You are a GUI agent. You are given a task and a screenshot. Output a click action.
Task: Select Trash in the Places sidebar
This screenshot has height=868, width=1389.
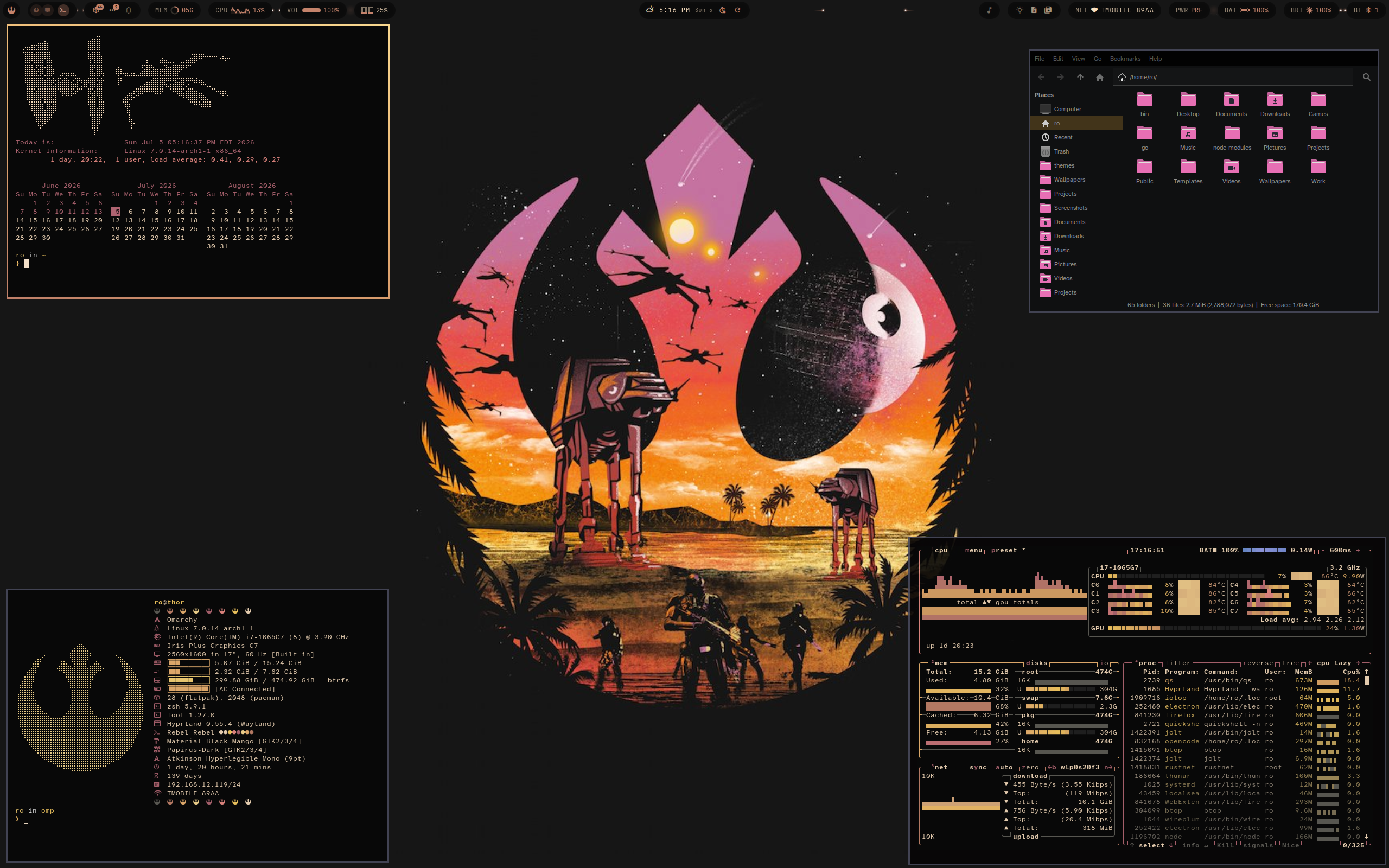coord(1077,151)
